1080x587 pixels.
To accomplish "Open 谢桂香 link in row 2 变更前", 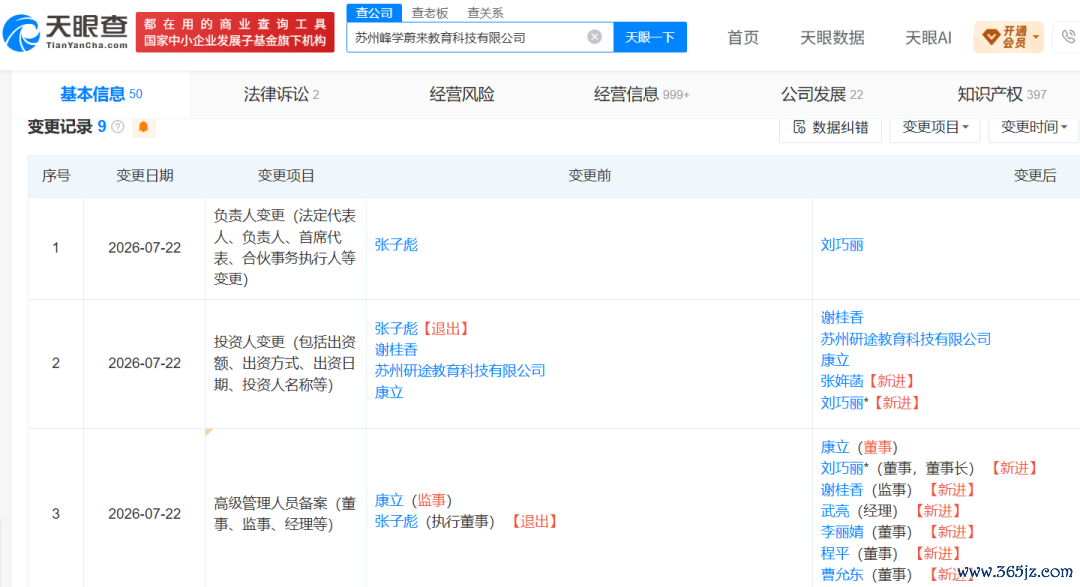I will point(396,350).
